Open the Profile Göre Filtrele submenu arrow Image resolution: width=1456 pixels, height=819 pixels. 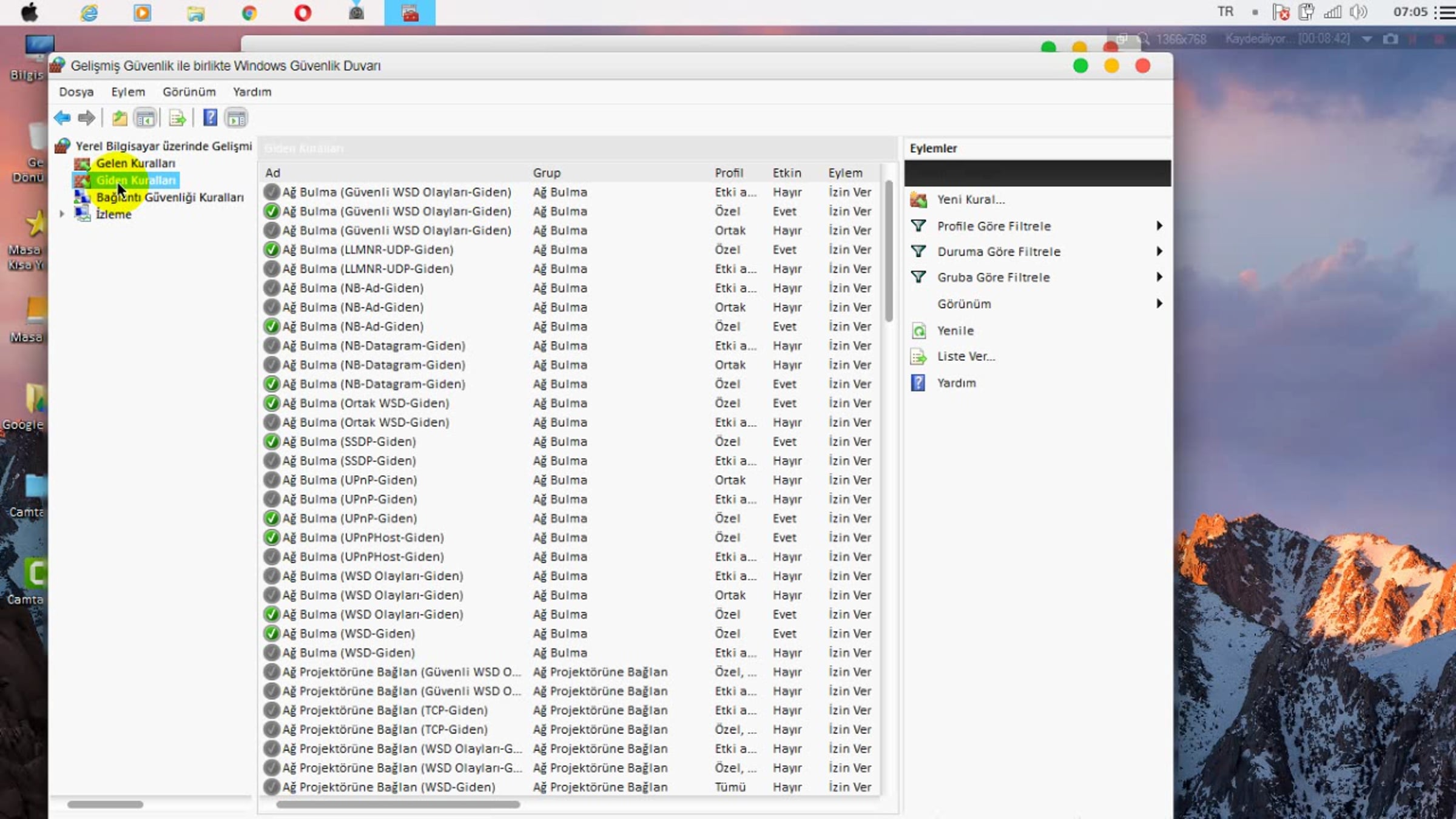pos(1159,226)
